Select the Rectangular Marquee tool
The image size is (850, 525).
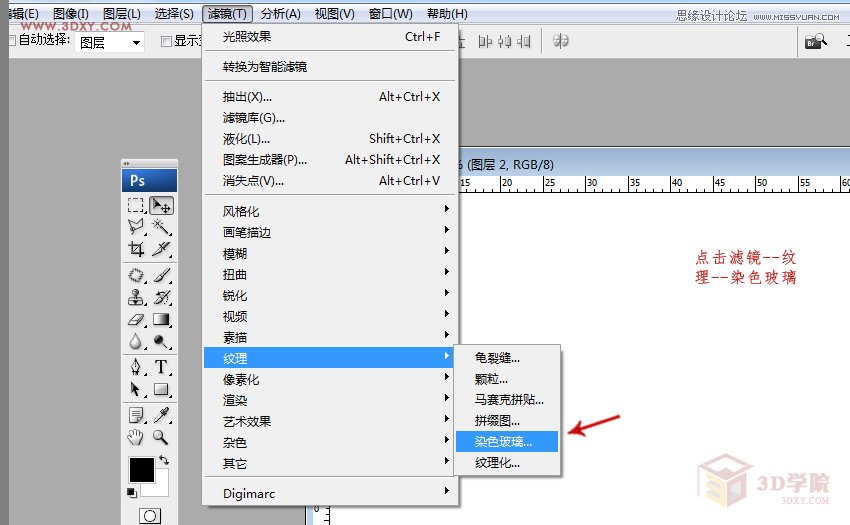(x=136, y=206)
